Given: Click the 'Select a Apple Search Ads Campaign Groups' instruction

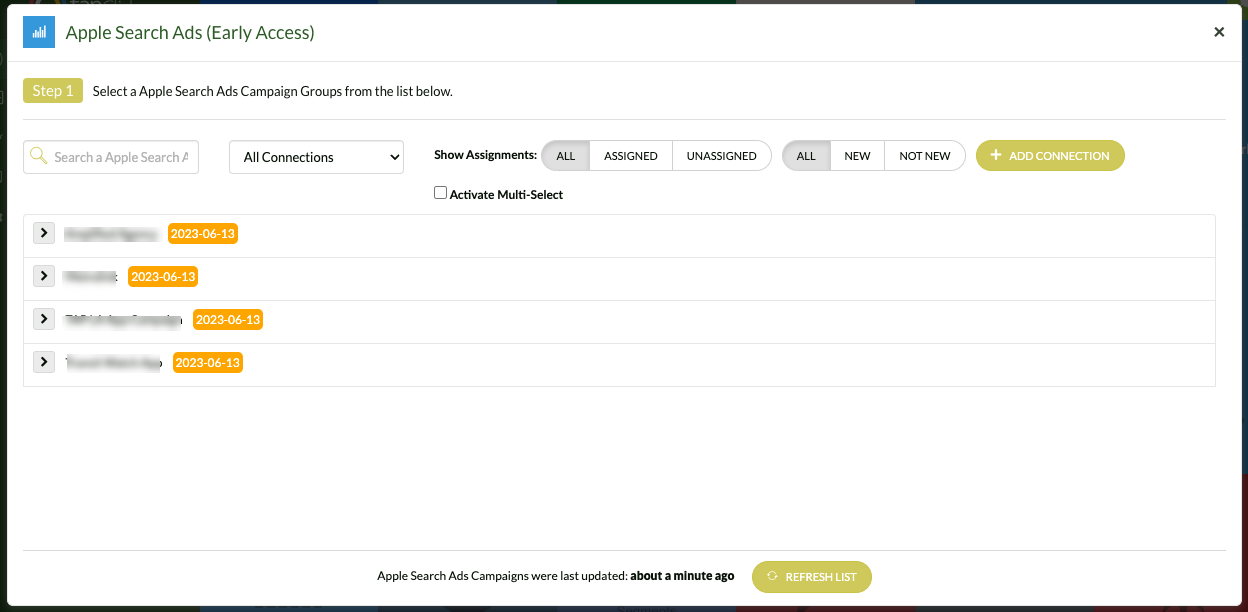Looking at the screenshot, I should click(x=273, y=91).
